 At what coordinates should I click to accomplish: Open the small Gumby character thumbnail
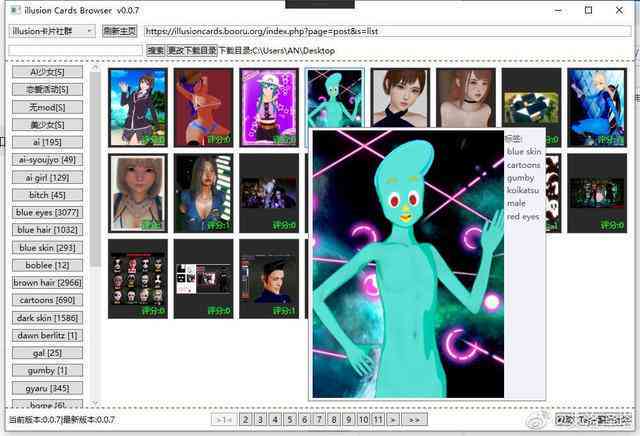[335, 98]
